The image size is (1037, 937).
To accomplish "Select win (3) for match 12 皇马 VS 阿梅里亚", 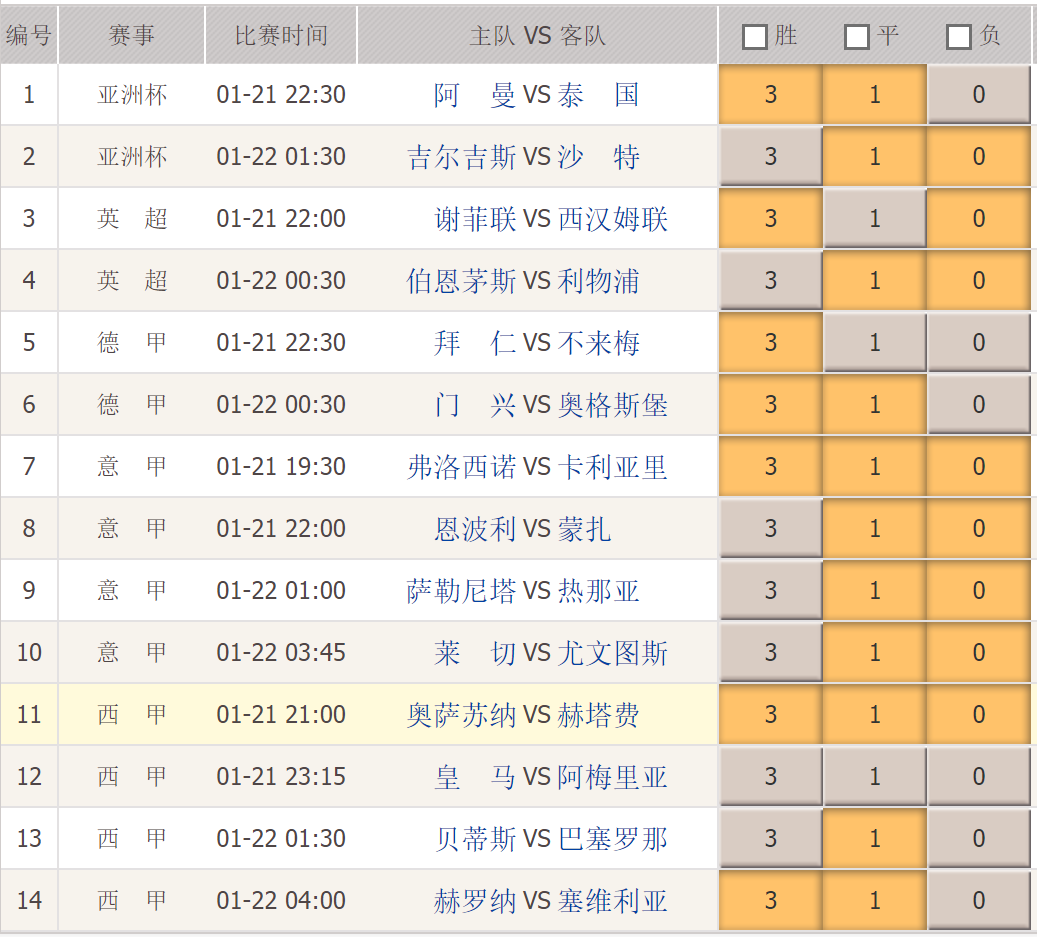I will tap(771, 776).
